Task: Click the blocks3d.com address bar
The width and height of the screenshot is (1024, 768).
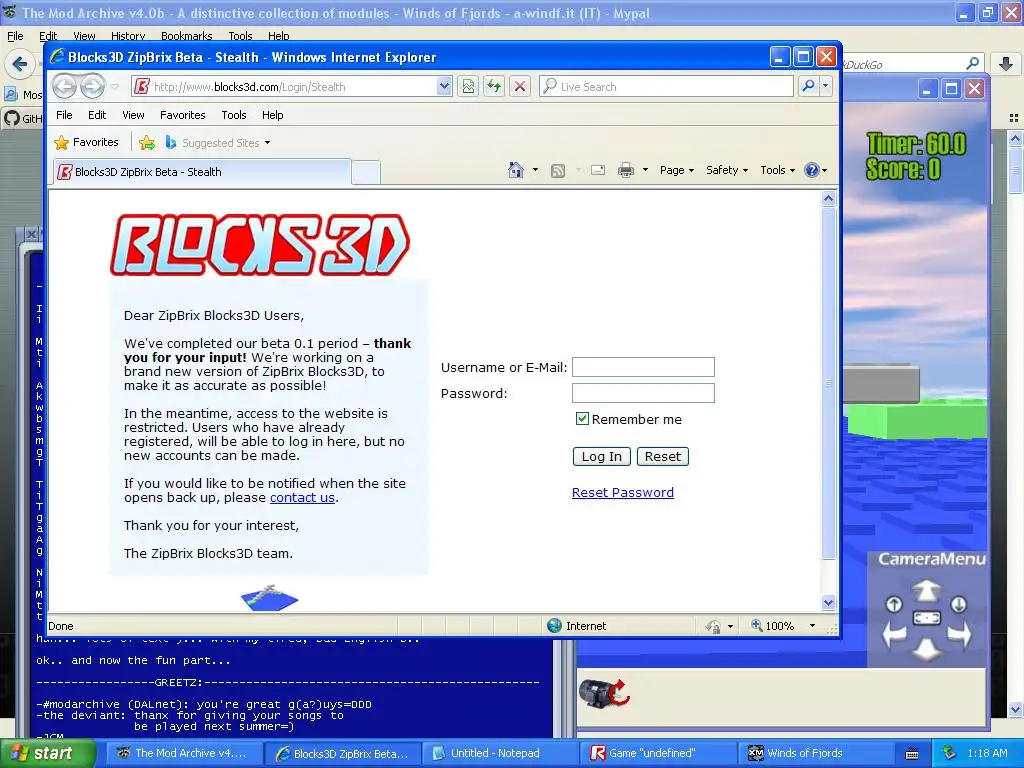Action: (x=283, y=86)
